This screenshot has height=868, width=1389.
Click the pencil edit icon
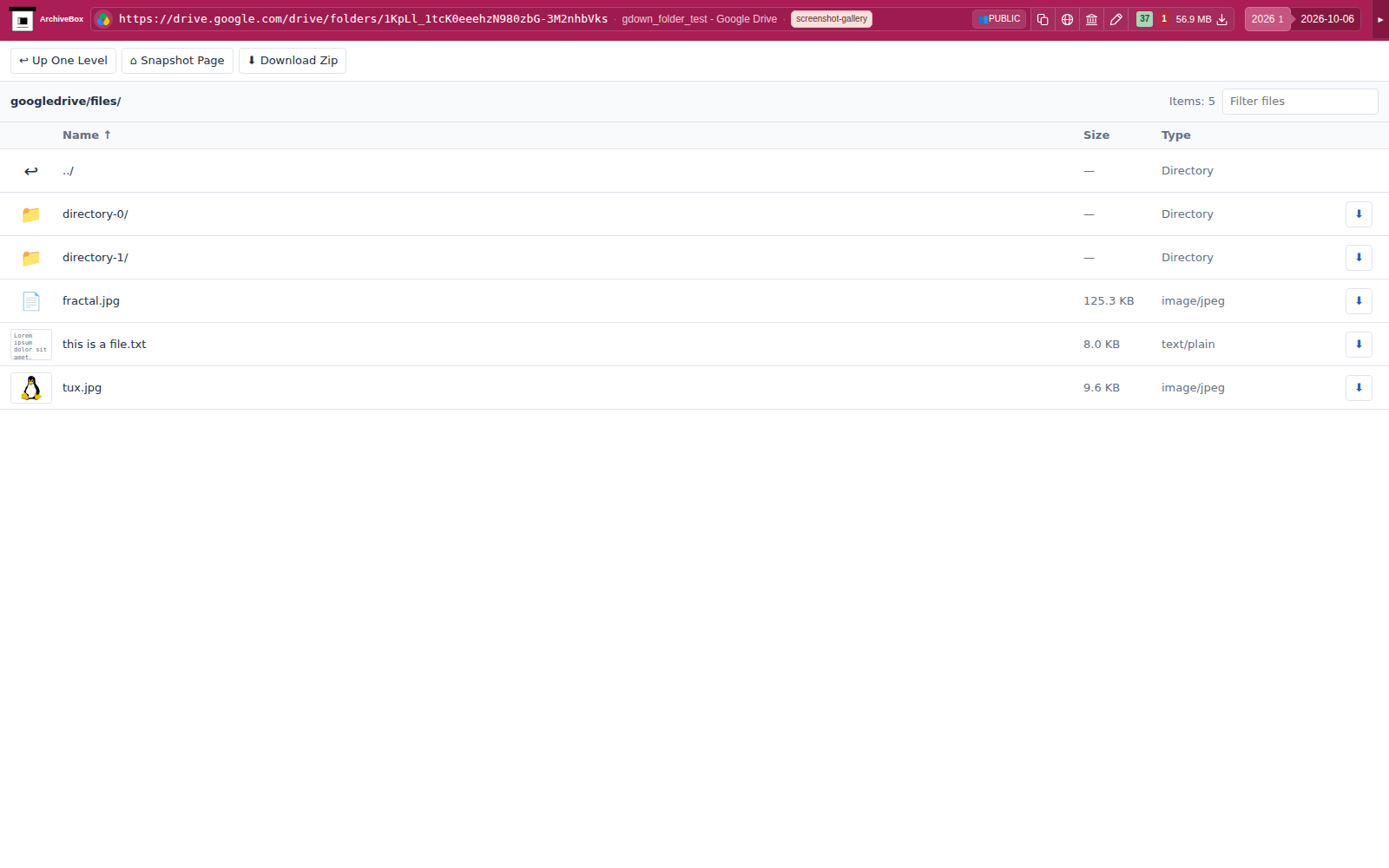point(1116,19)
